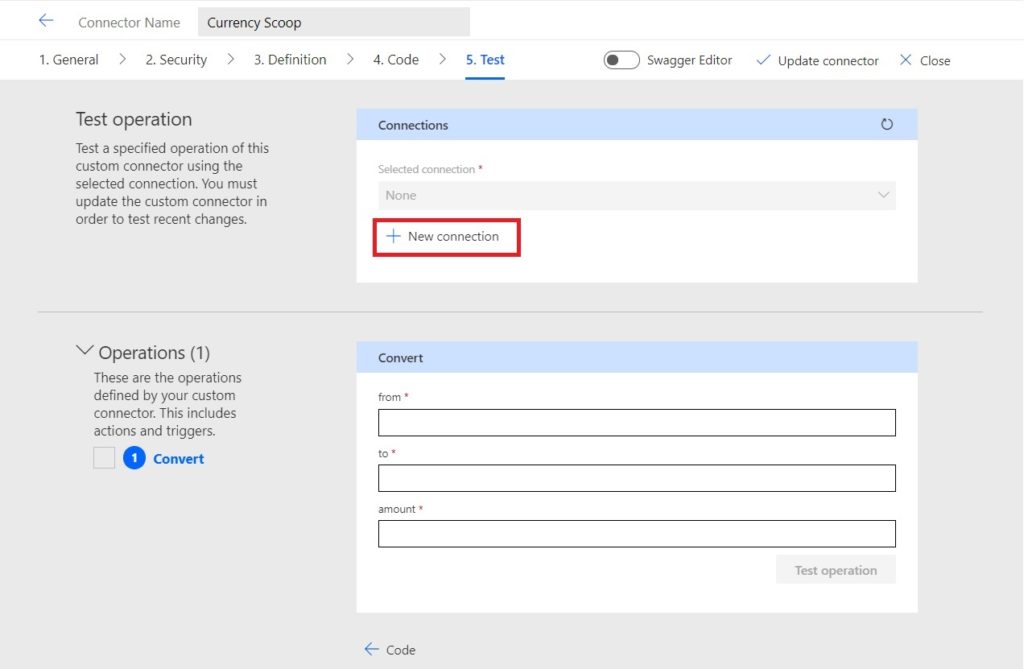The height and width of the screenshot is (669, 1024).
Task: Open the 3. Definition tab
Action: click(289, 59)
